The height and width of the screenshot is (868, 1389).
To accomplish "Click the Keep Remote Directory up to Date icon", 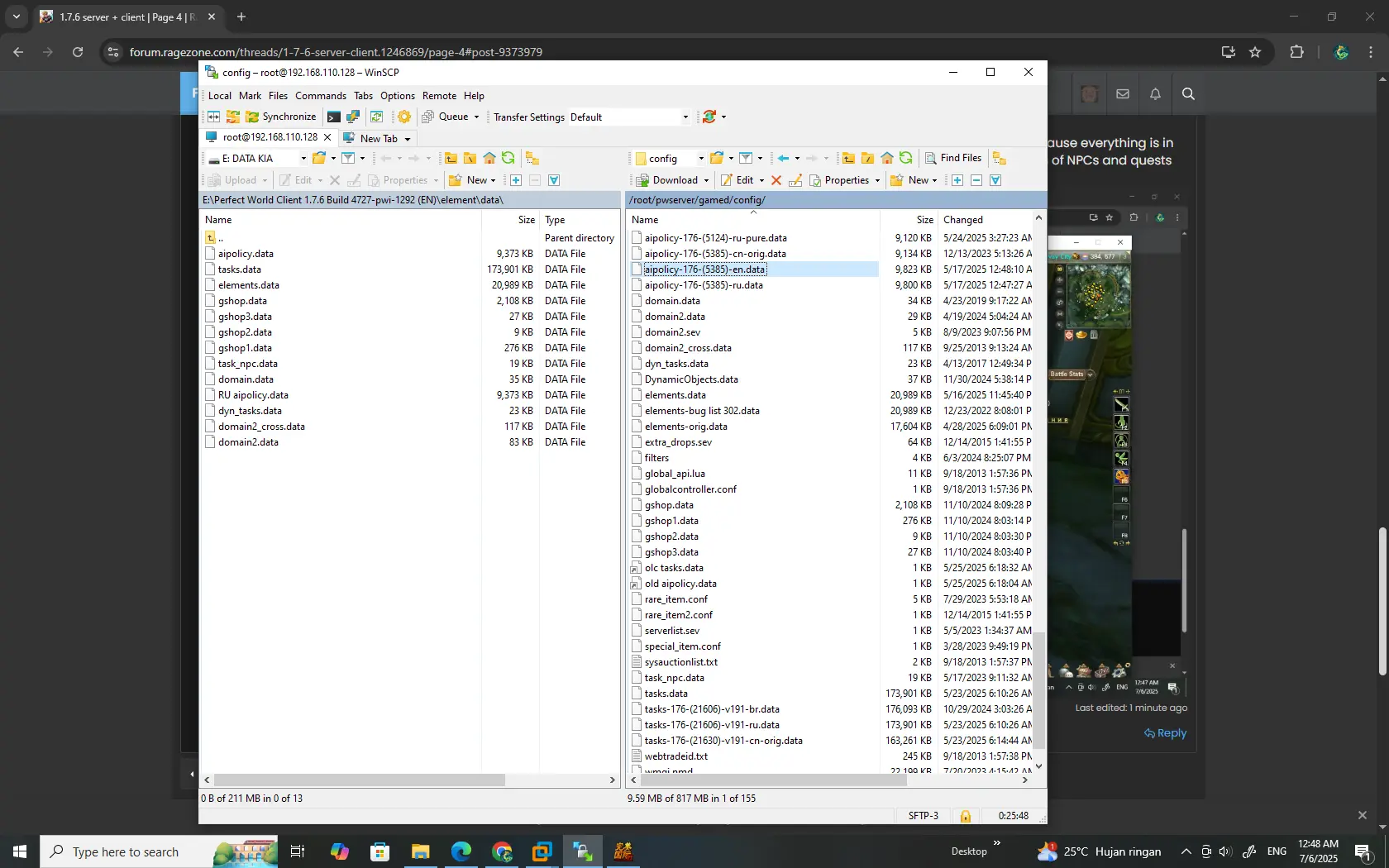I will click(233, 117).
